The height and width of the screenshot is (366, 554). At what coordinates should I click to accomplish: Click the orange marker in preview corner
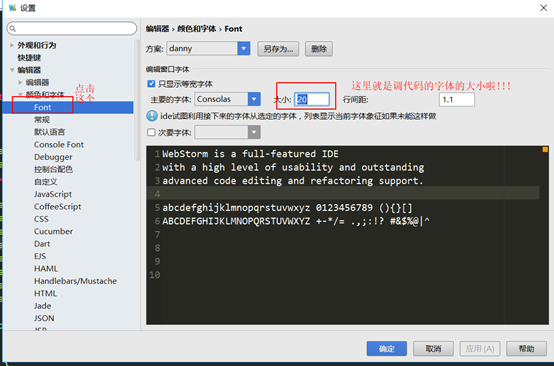coord(545,150)
